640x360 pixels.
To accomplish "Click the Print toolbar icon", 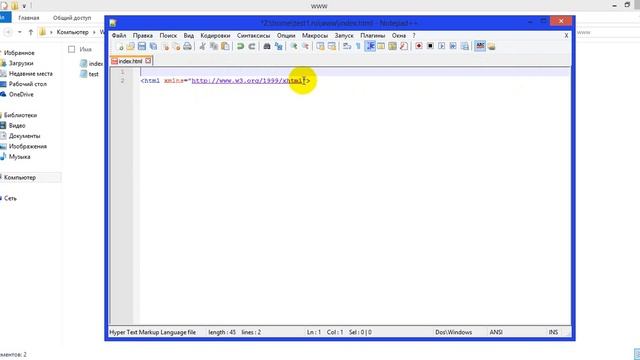I will [187, 47].
